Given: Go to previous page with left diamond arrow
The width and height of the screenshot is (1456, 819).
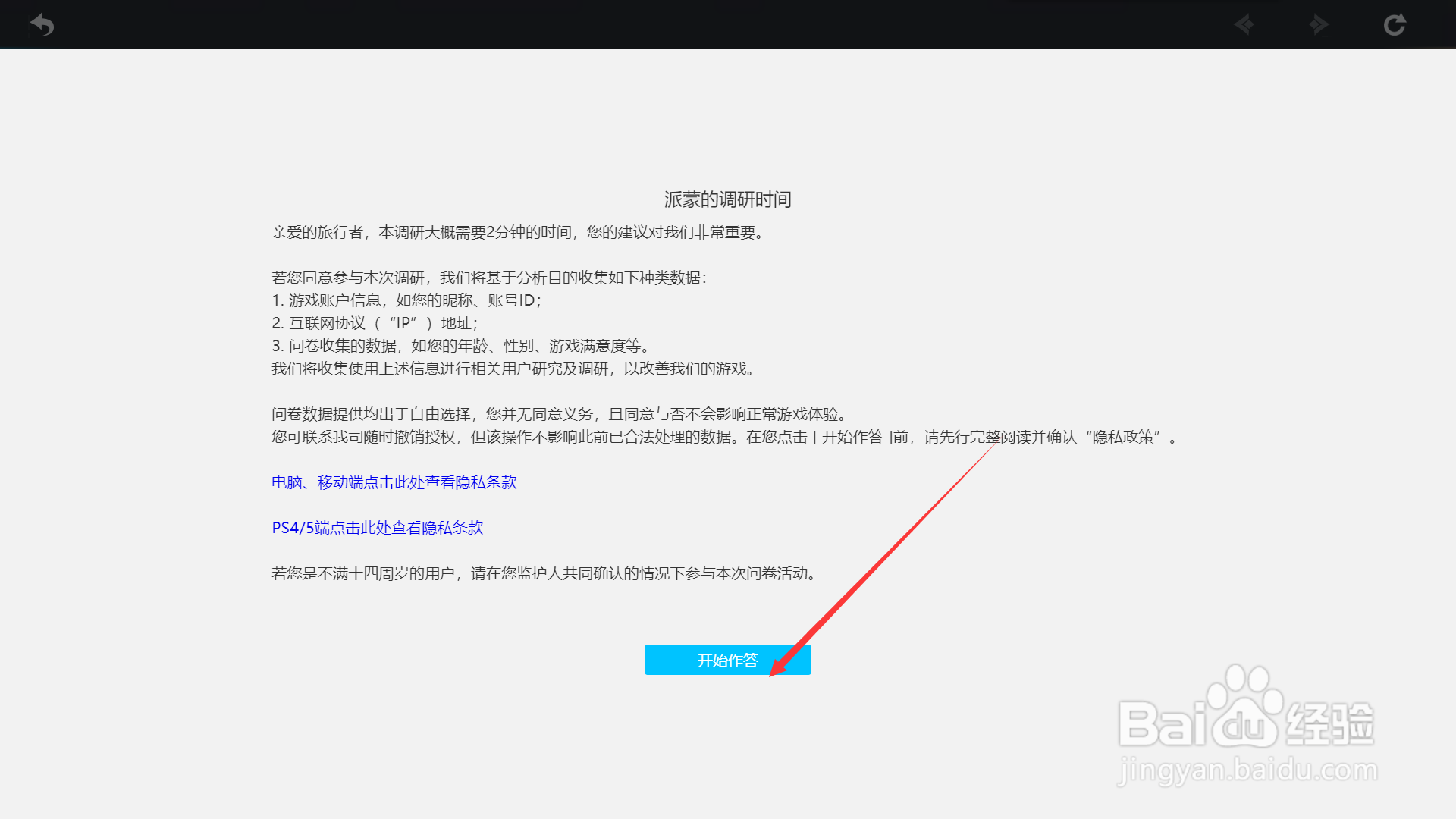Looking at the screenshot, I should 1244,25.
